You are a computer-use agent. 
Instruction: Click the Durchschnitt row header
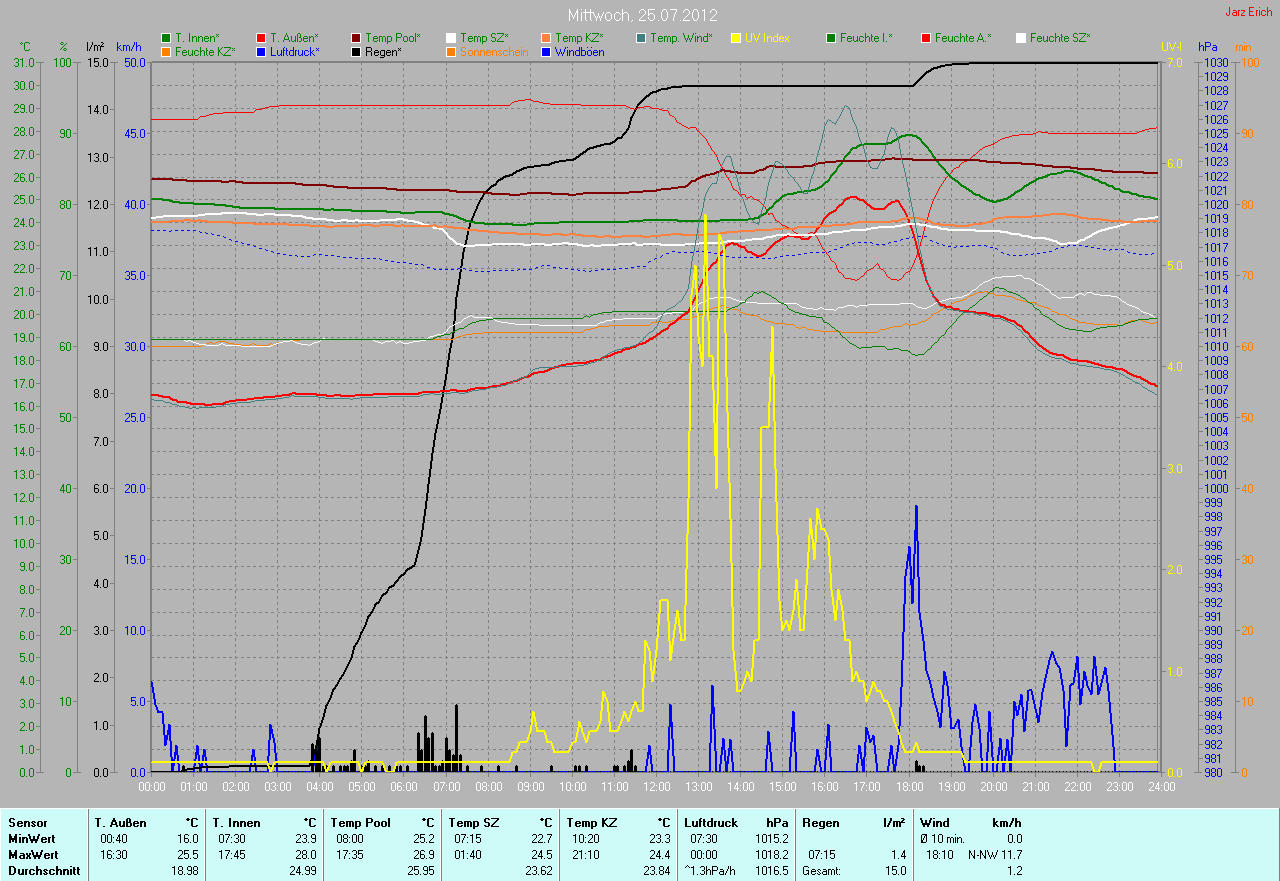click(x=43, y=871)
